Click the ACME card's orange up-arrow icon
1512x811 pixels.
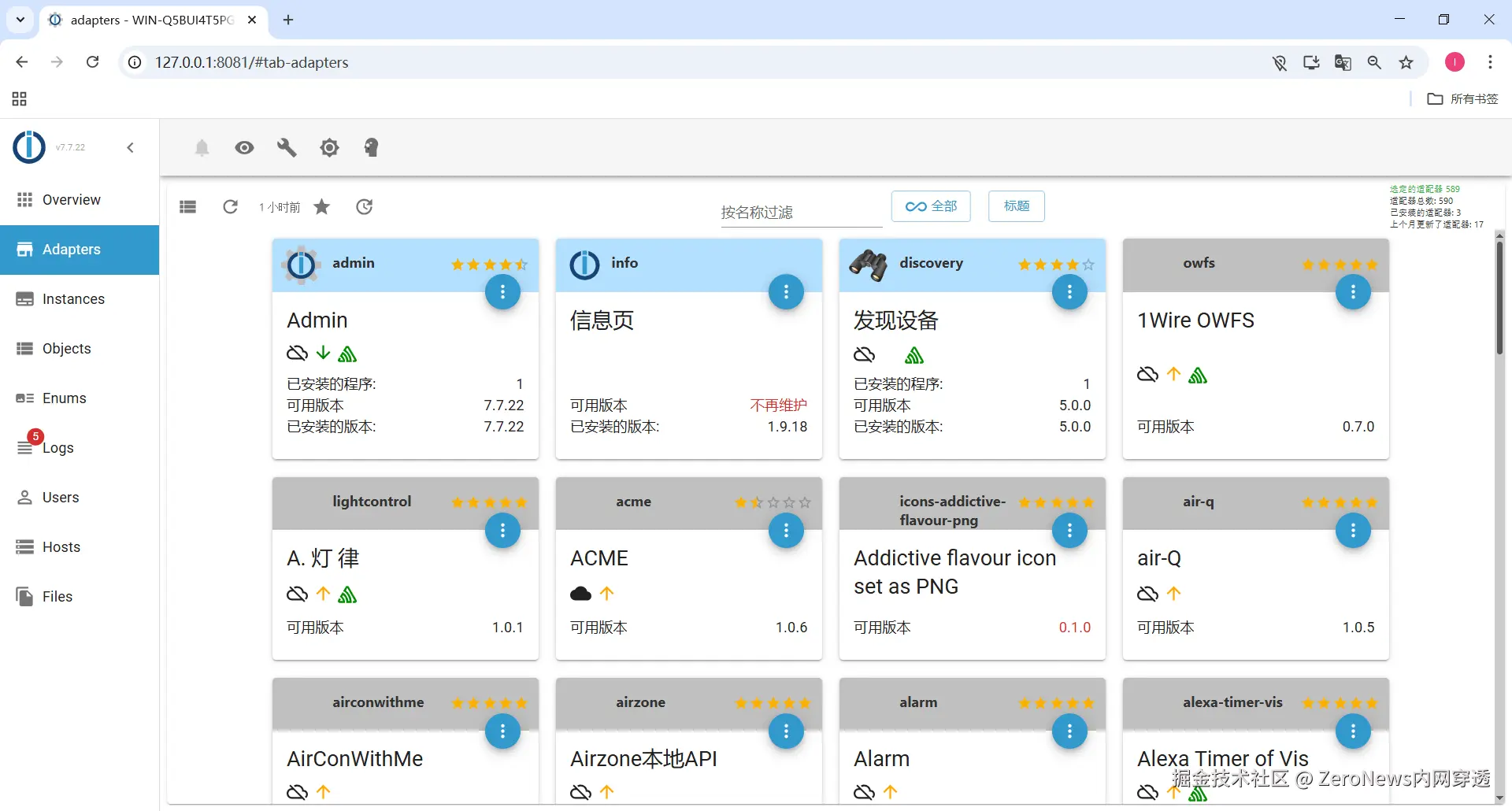click(606, 594)
